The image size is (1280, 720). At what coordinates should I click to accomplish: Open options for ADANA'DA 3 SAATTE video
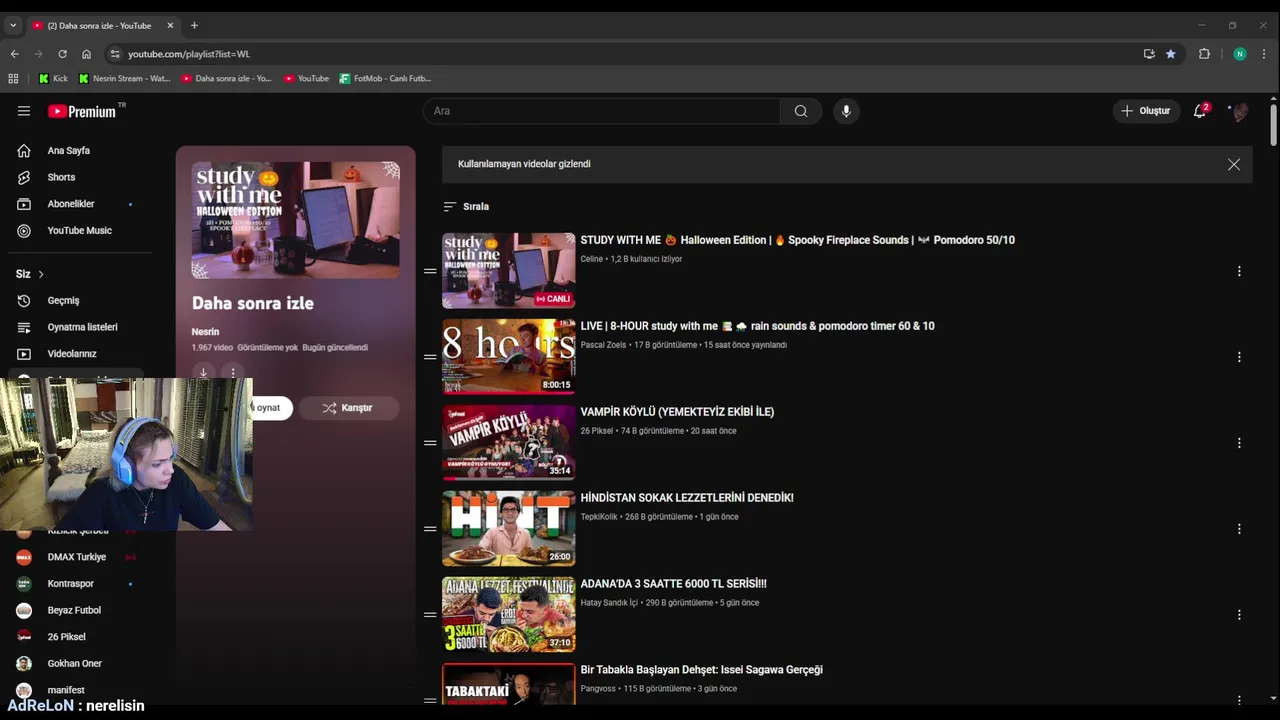pos(1239,615)
